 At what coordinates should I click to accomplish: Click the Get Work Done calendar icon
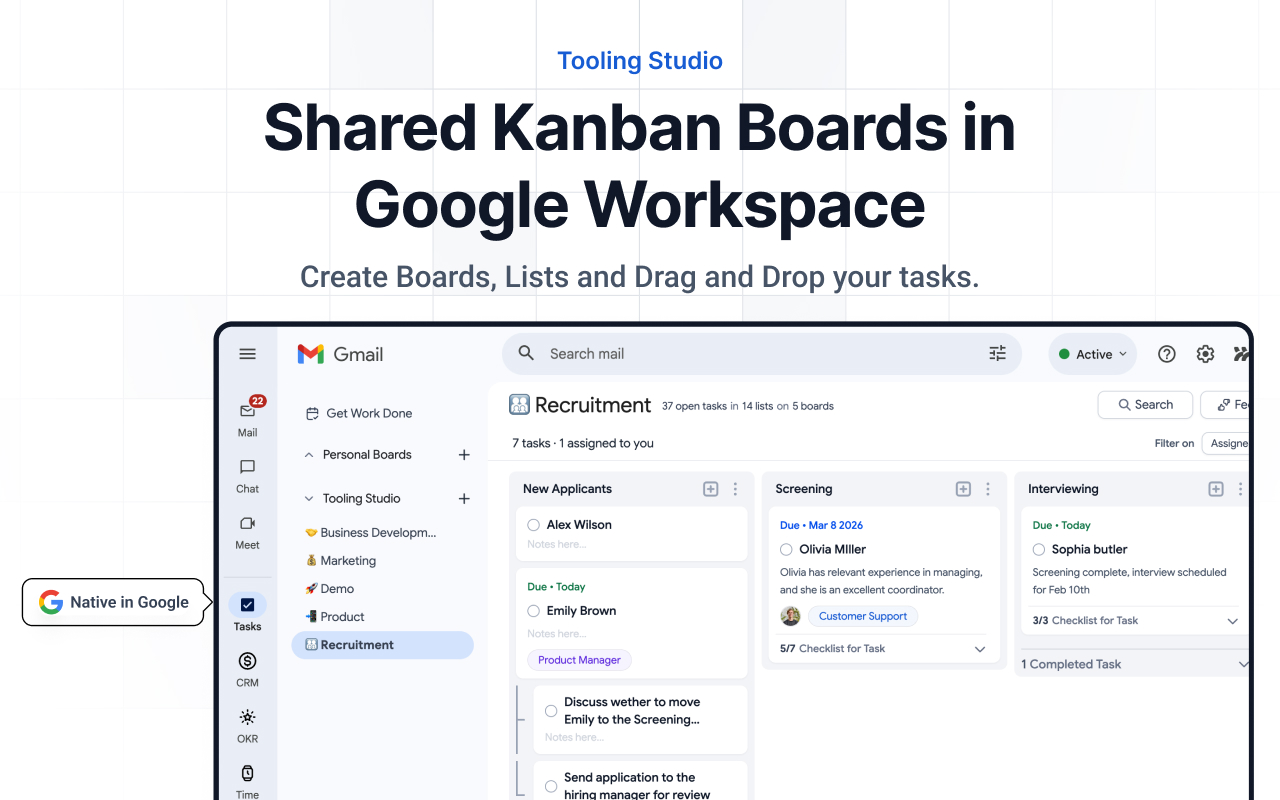312,413
